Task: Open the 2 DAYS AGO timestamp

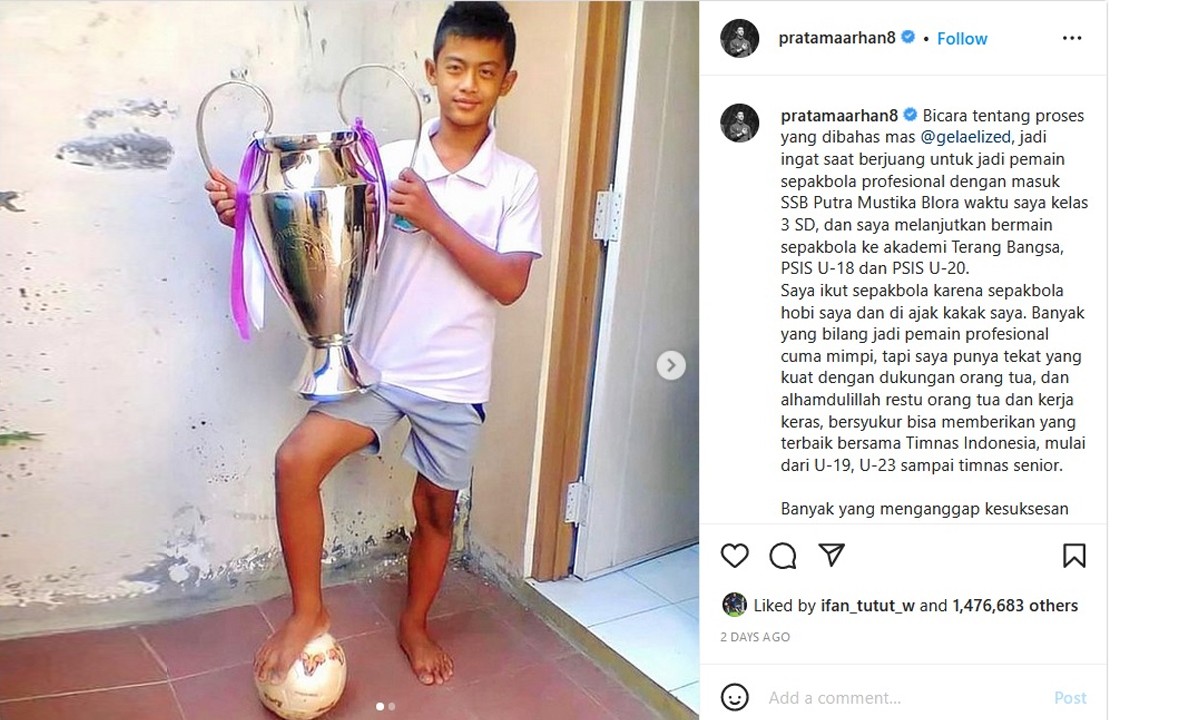Action: [x=755, y=637]
